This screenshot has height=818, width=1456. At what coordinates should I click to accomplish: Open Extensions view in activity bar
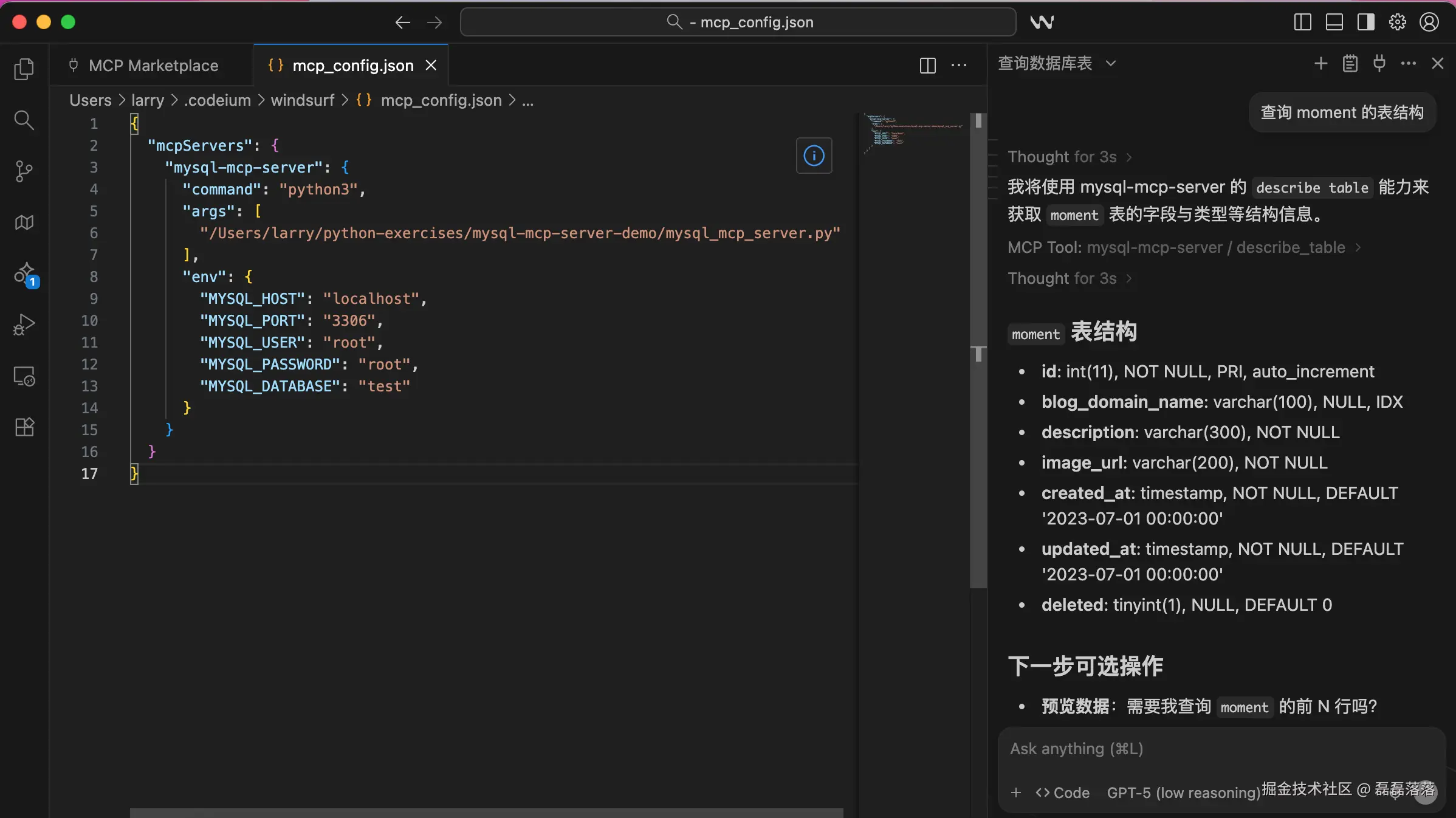click(x=24, y=427)
